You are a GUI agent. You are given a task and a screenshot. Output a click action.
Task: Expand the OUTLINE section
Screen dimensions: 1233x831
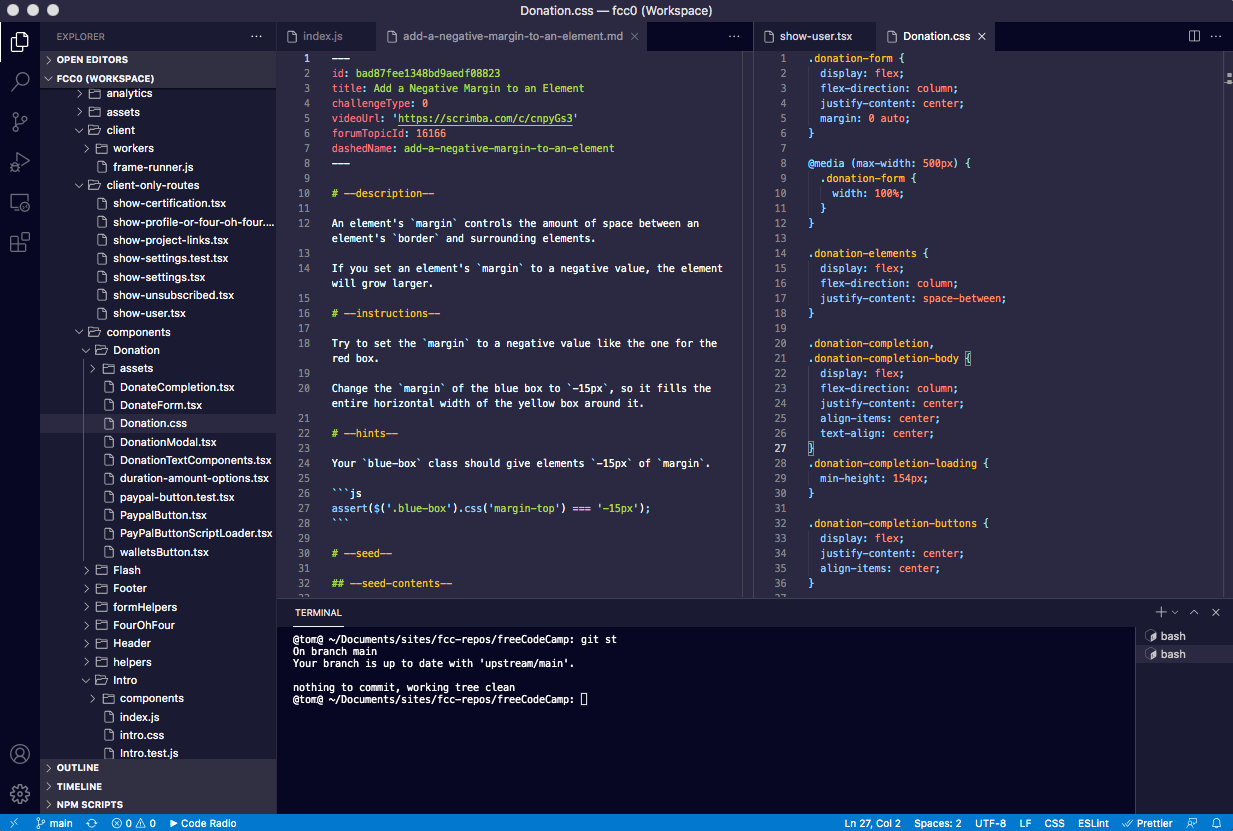77,768
